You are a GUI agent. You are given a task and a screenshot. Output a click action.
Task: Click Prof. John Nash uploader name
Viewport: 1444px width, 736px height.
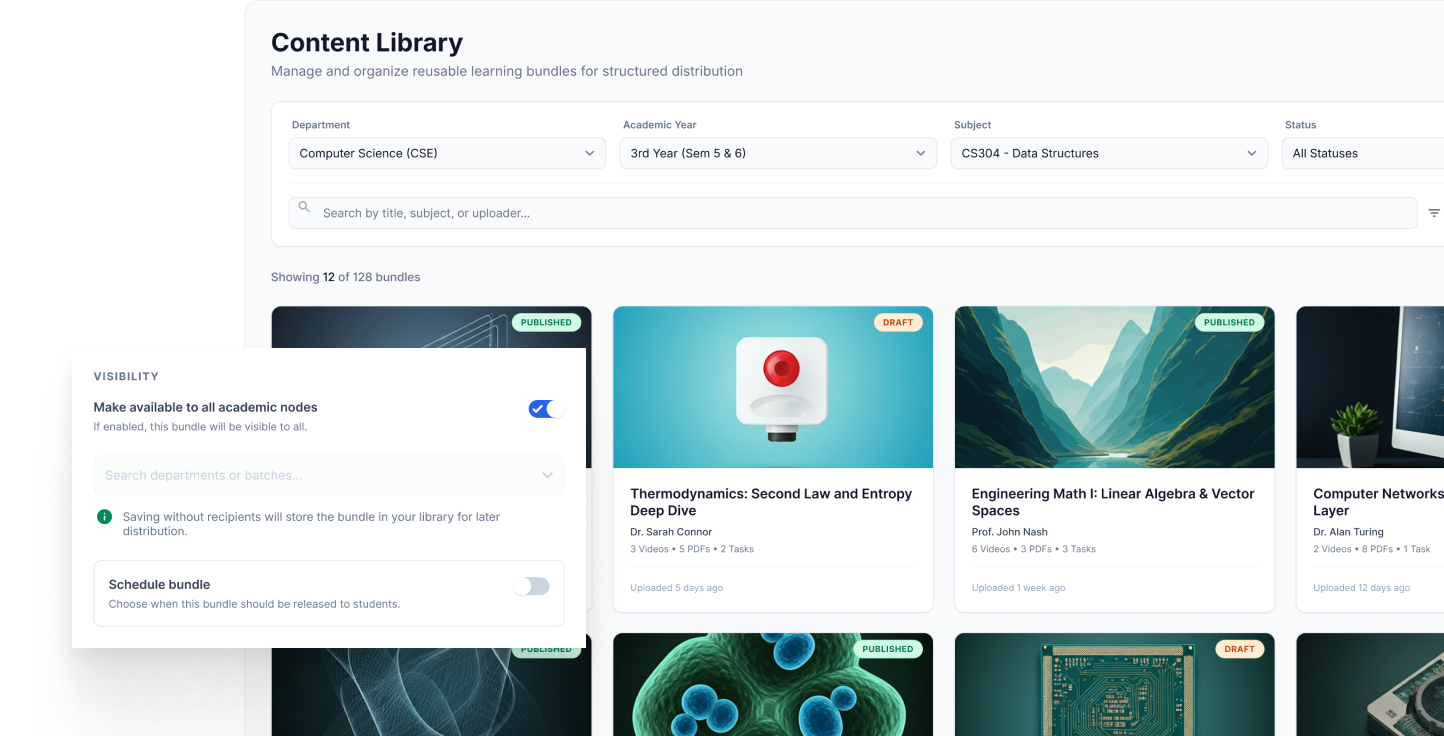[x=1009, y=531]
